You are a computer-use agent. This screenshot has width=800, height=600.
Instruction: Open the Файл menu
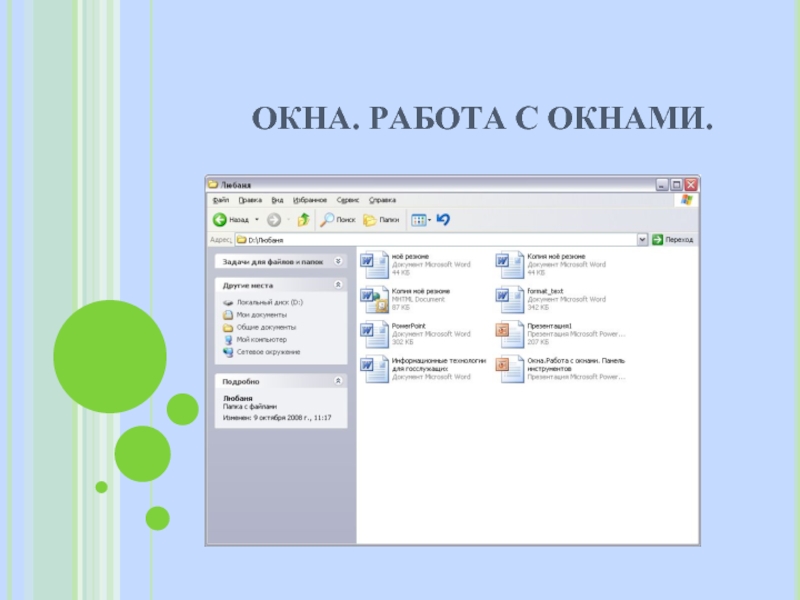coord(221,200)
